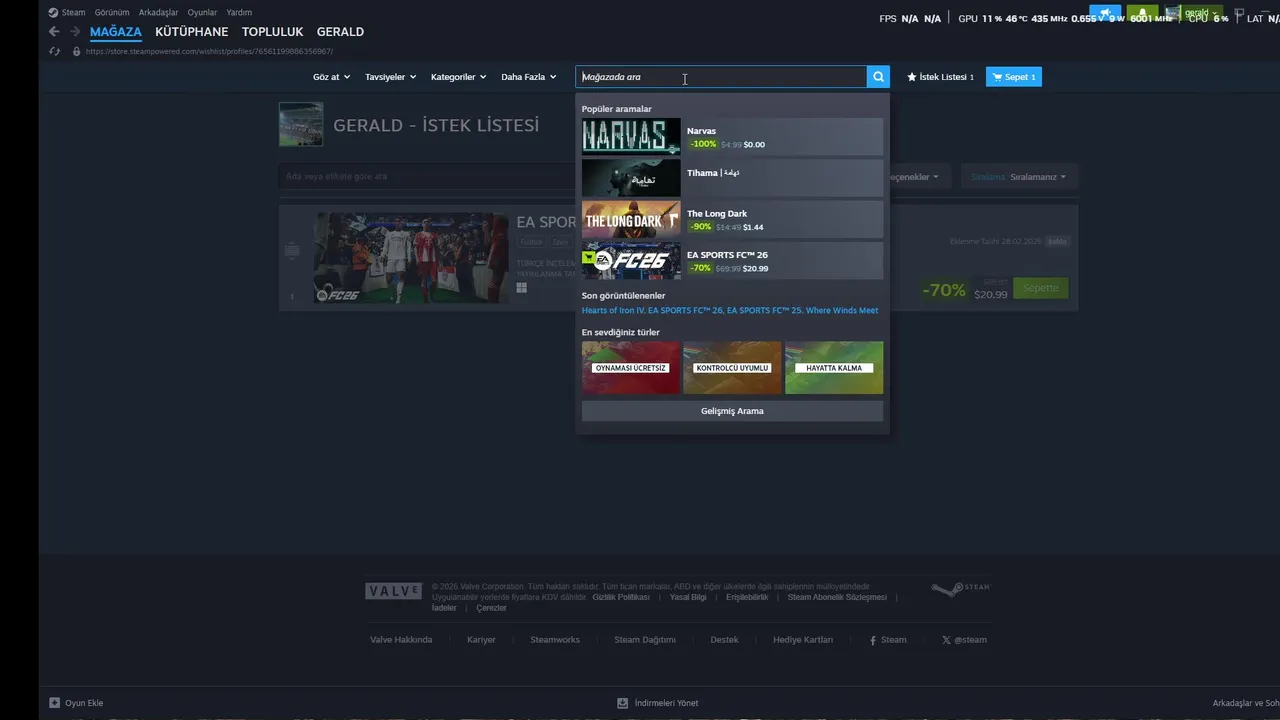Click the Gerald wishlist avatar image

pyautogui.click(x=301, y=125)
